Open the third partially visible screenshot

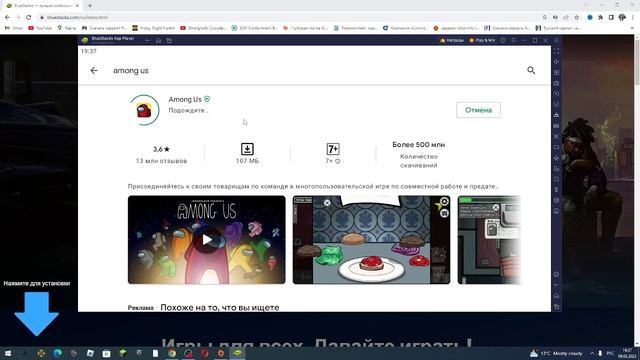(489, 240)
